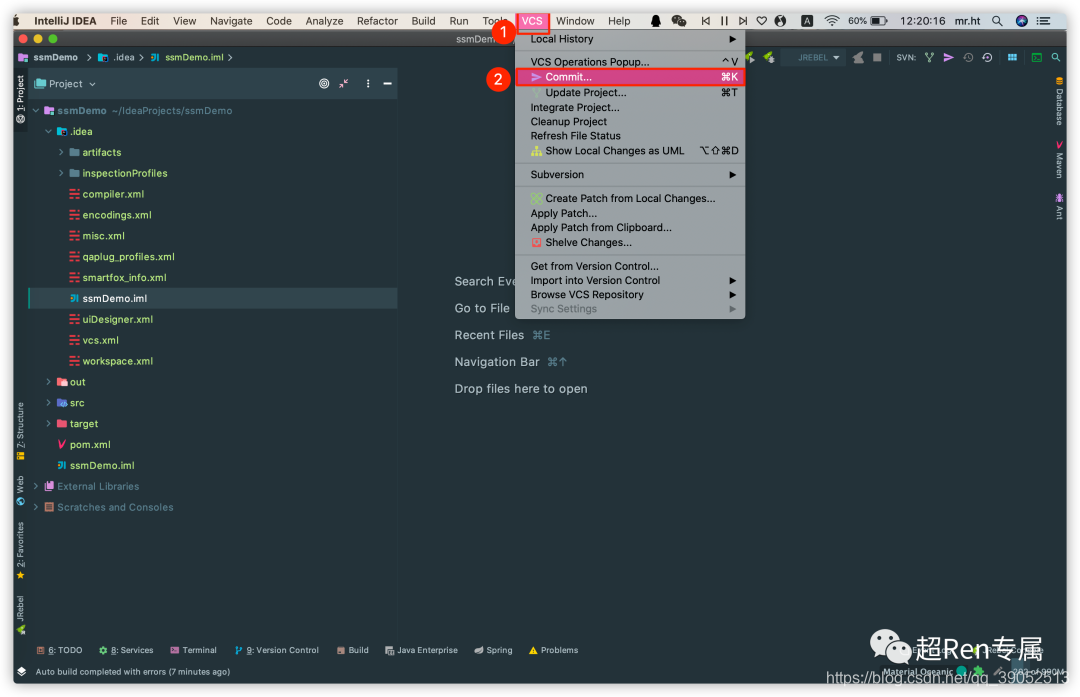1080x697 pixels.
Task: Click Integrate Project menu entry
Action: point(630,107)
